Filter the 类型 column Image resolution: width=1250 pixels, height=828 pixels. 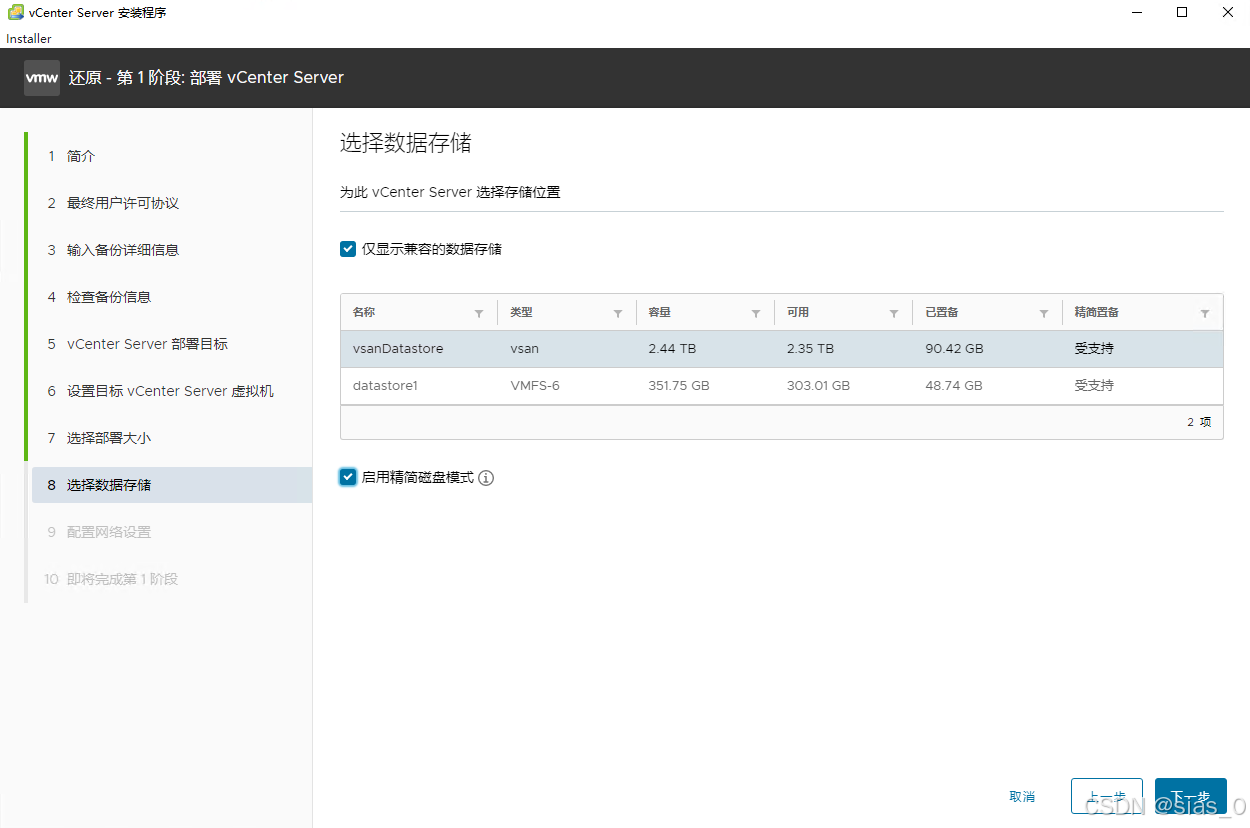pyautogui.click(x=618, y=313)
